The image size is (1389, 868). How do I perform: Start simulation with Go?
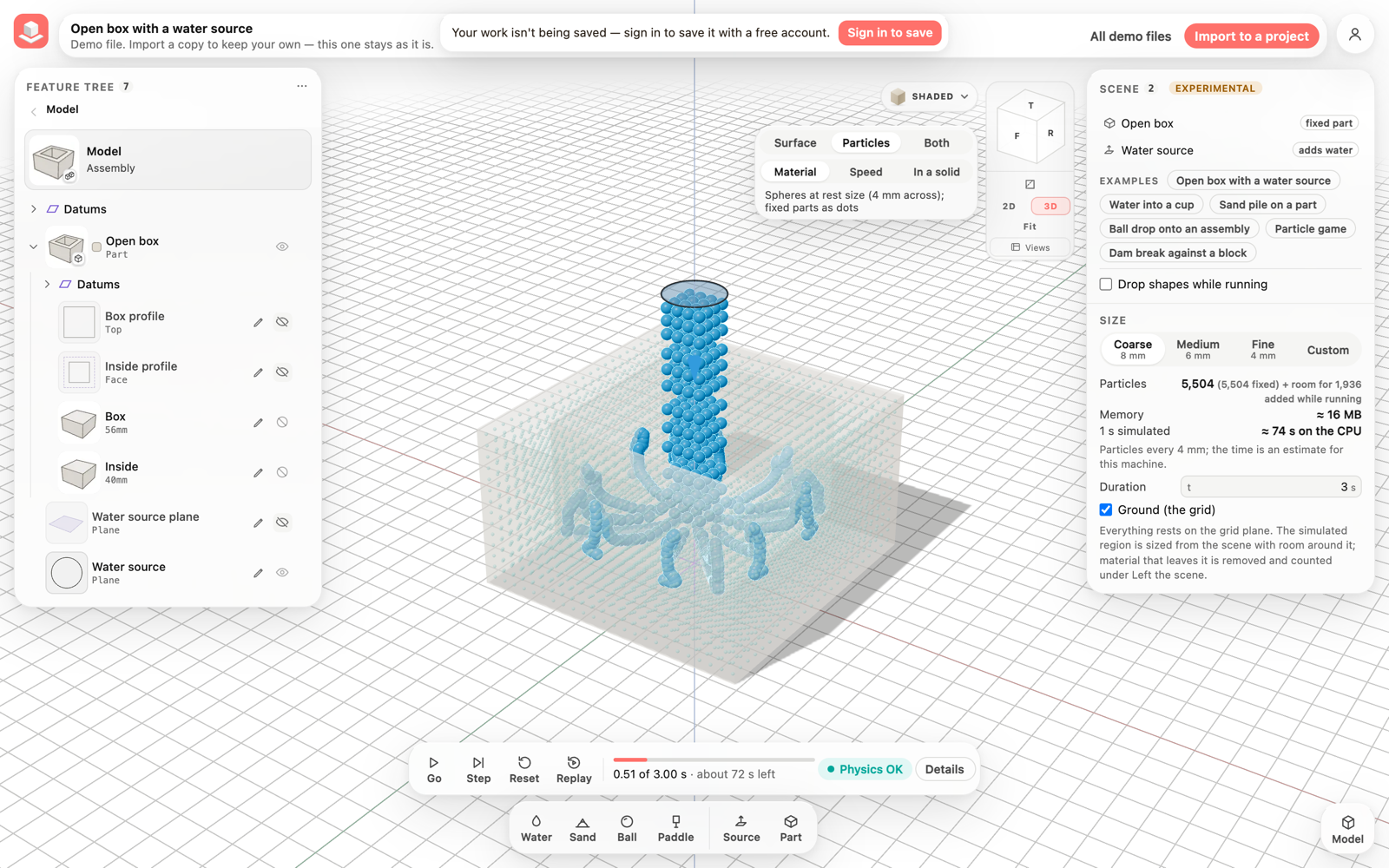click(434, 770)
